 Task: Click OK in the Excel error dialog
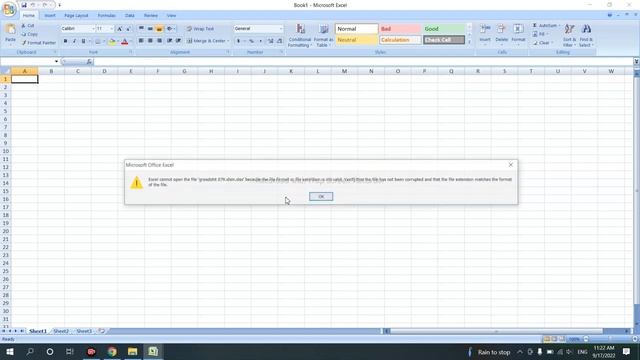pyautogui.click(x=321, y=196)
